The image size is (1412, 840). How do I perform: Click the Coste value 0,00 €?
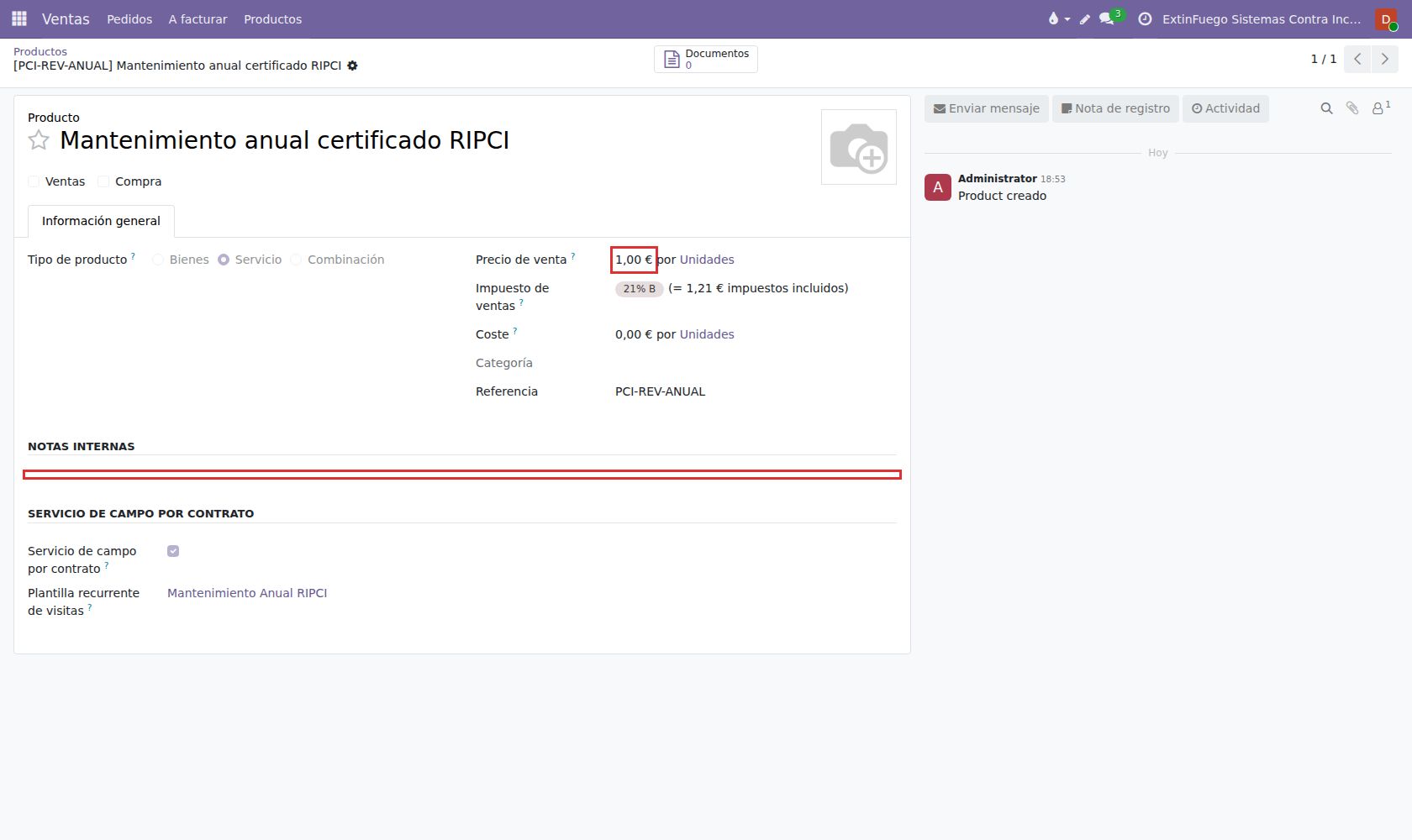634,334
